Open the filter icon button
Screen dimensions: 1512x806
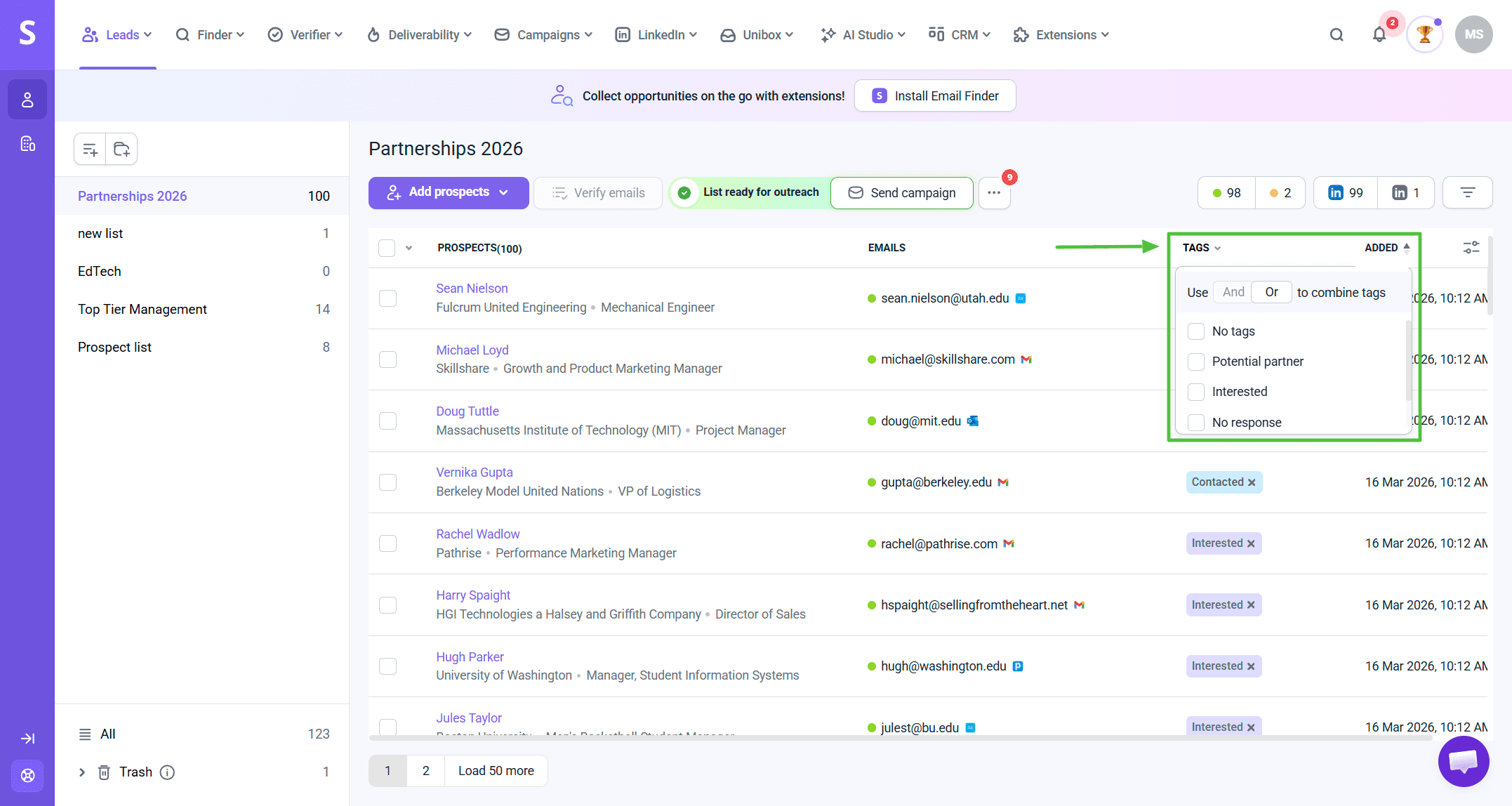(x=1467, y=192)
